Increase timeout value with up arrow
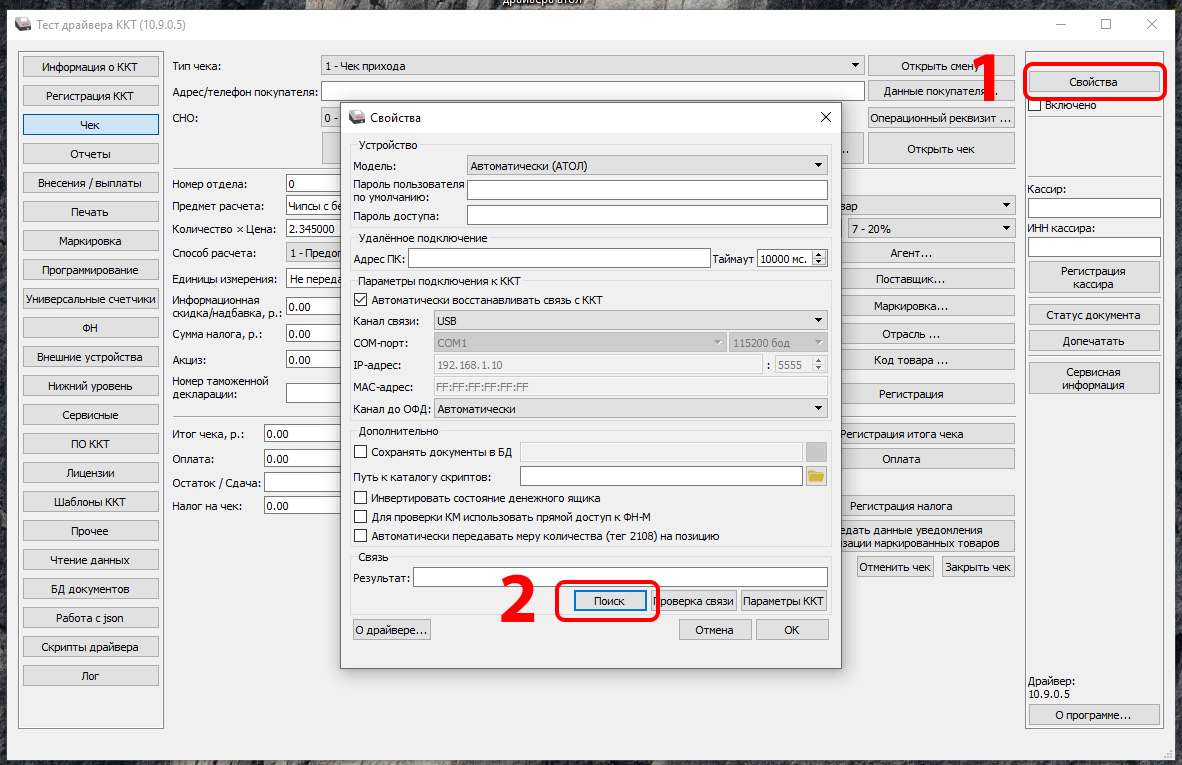1182x765 pixels. tap(820, 254)
